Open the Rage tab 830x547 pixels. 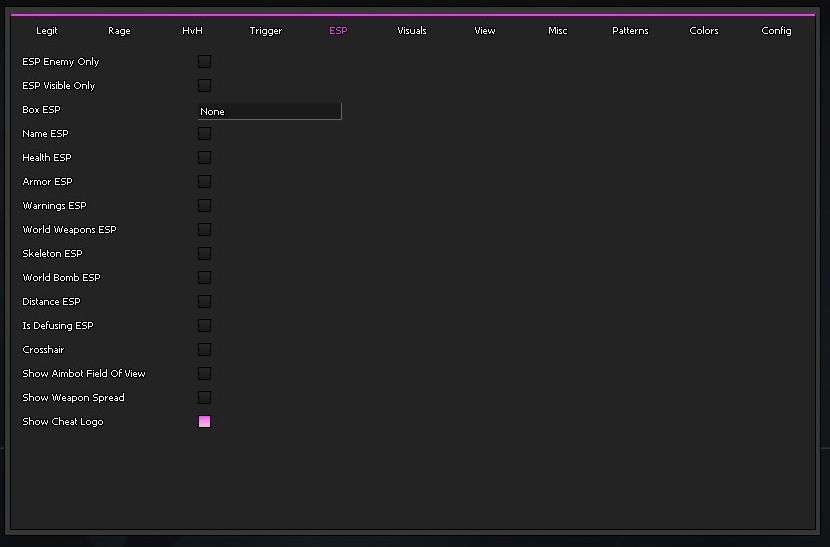point(119,31)
